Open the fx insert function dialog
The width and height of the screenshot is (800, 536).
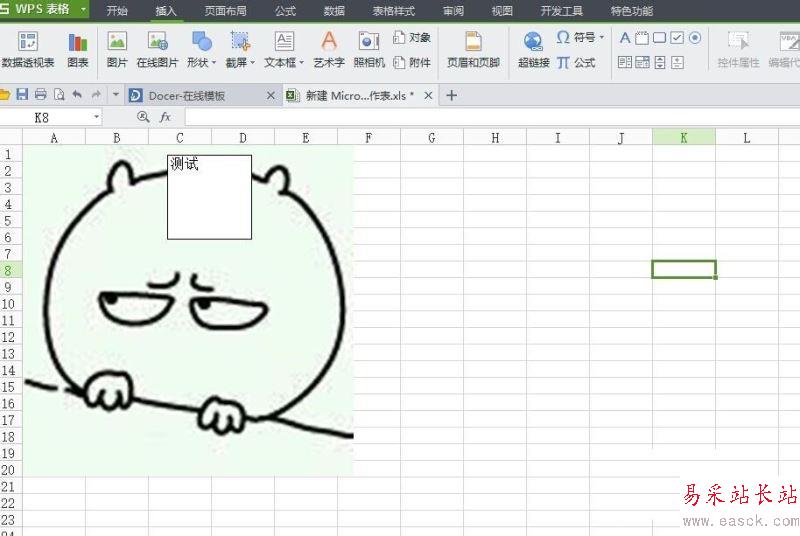pyautogui.click(x=165, y=117)
